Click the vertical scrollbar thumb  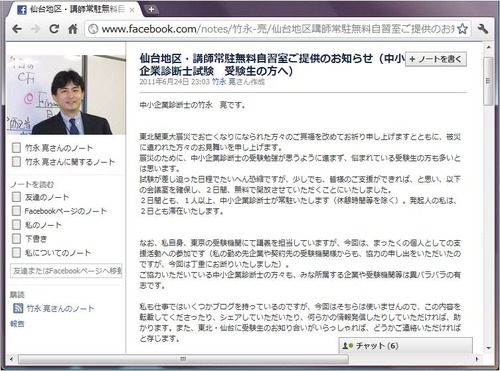point(488,81)
